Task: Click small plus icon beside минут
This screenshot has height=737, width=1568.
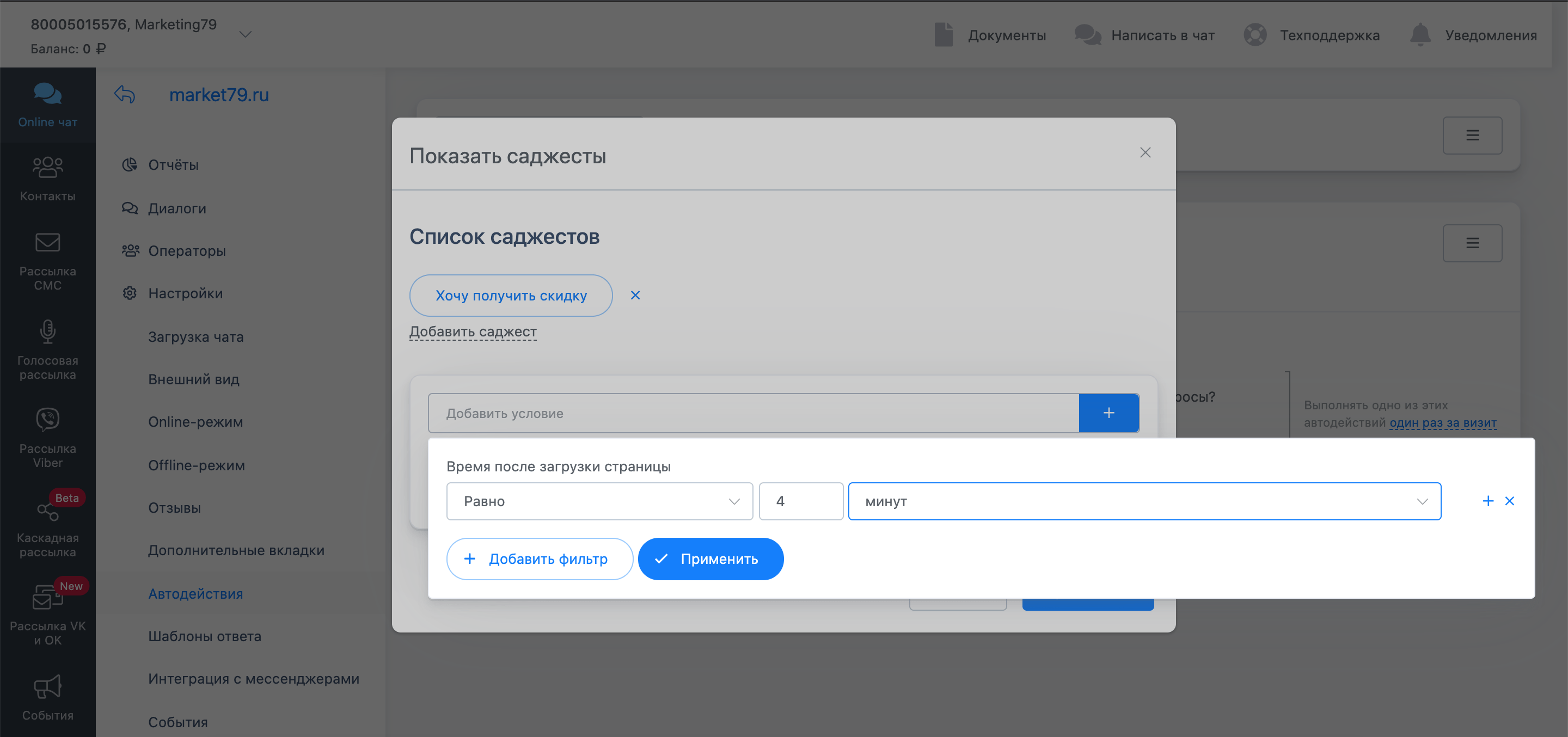Action: pos(1487,501)
